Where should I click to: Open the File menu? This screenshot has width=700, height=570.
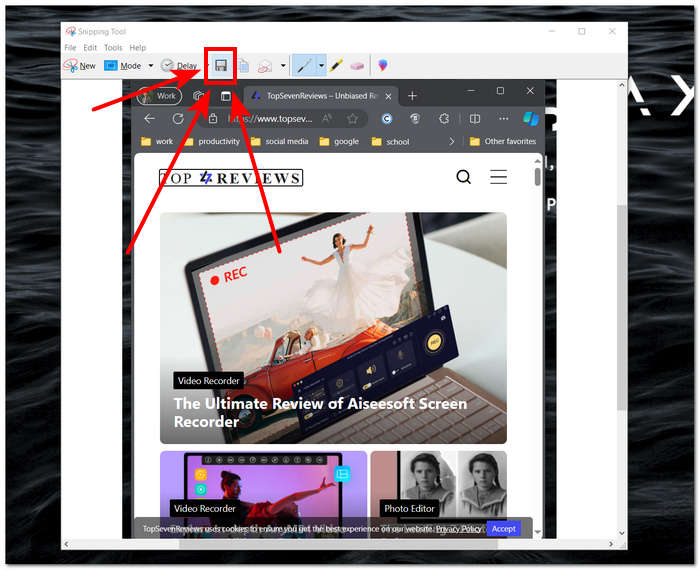pos(70,47)
